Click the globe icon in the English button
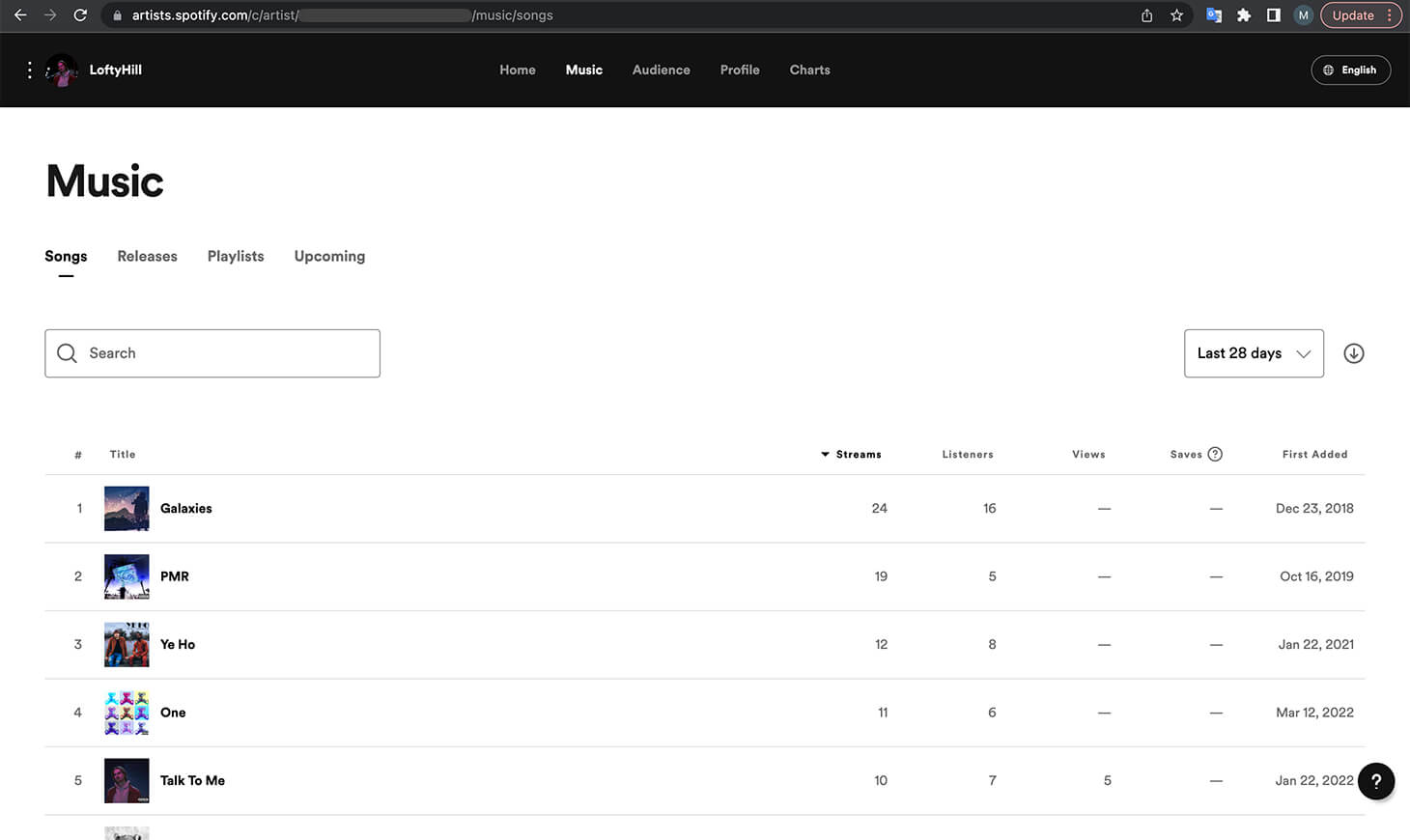The width and height of the screenshot is (1410, 840). coord(1329,70)
